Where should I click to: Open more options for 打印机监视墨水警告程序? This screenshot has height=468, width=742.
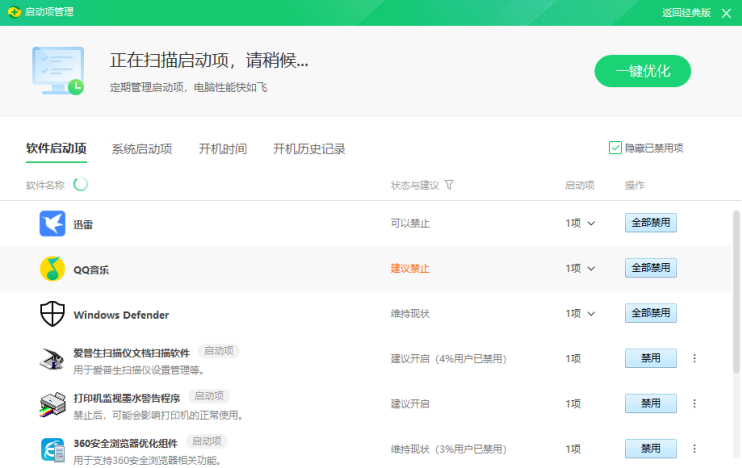pyautogui.click(x=694, y=403)
